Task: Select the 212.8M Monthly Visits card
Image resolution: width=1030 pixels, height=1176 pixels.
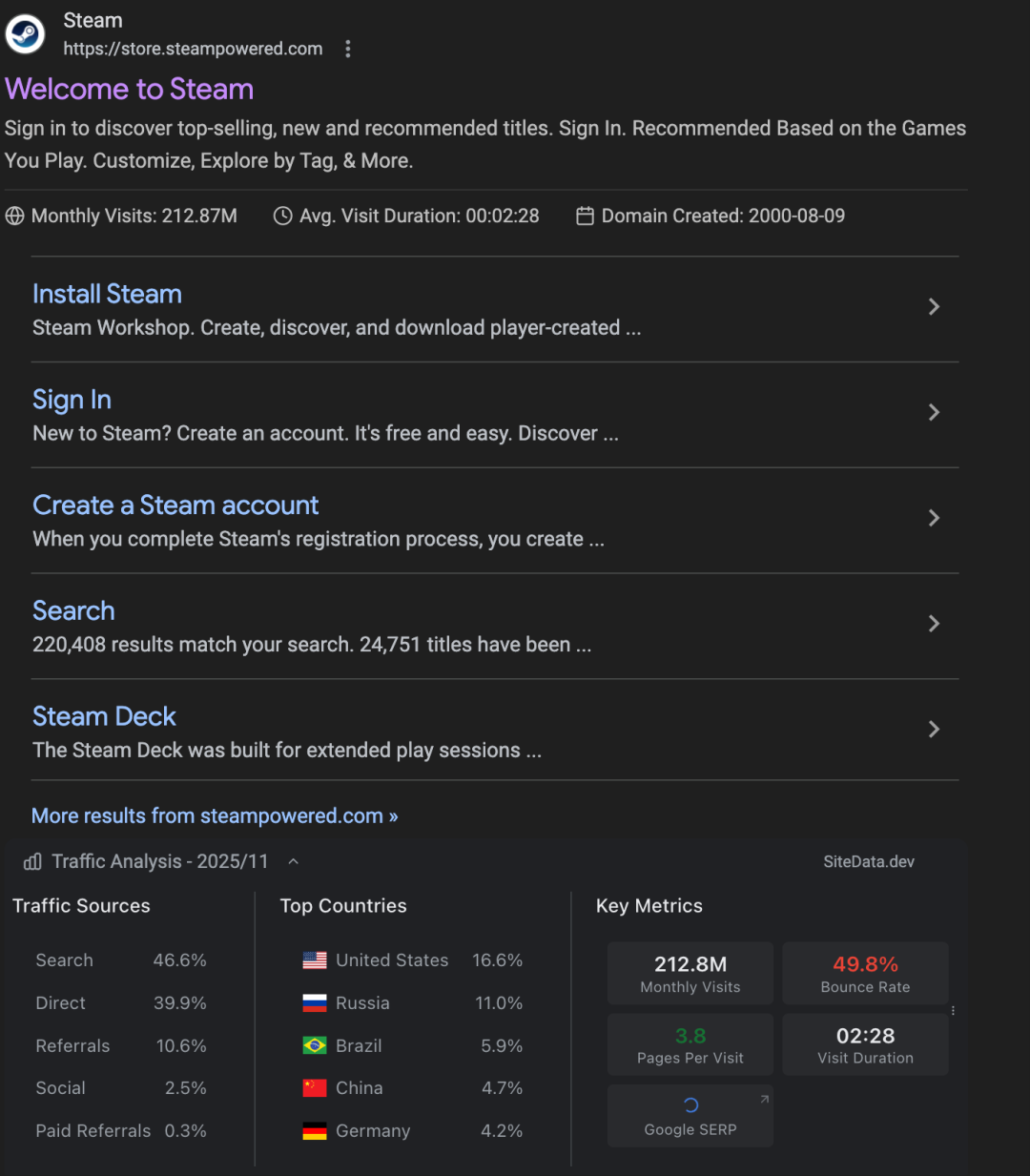Action: [x=690, y=974]
